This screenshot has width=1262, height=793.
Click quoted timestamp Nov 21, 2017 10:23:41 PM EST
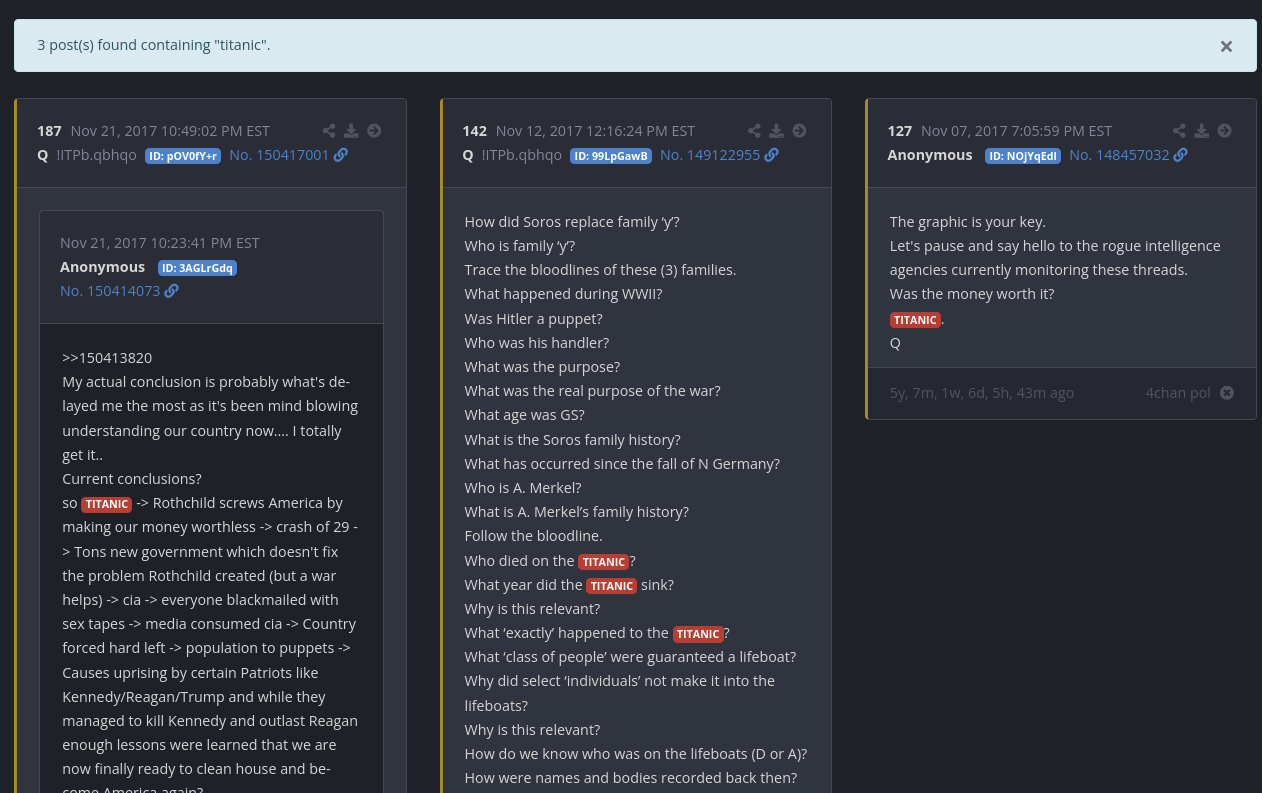click(x=160, y=243)
